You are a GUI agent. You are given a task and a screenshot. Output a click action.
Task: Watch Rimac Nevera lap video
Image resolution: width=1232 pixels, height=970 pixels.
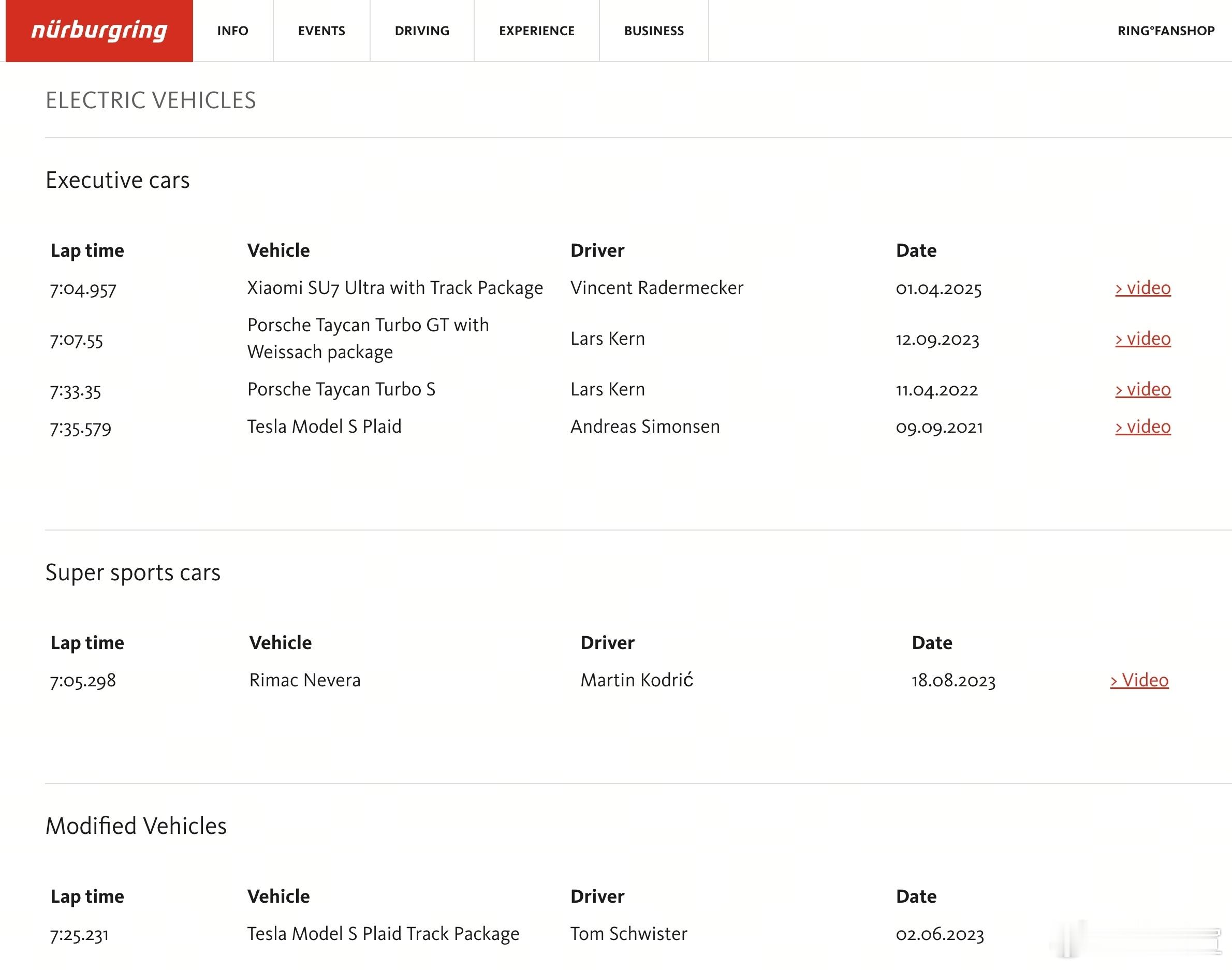tap(1139, 680)
